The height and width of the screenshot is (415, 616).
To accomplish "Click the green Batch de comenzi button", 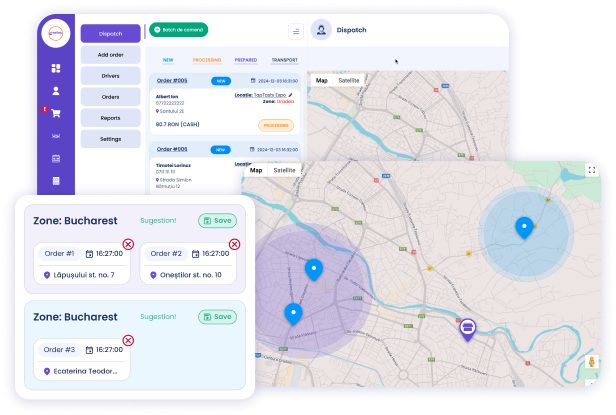I will coord(179,30).
